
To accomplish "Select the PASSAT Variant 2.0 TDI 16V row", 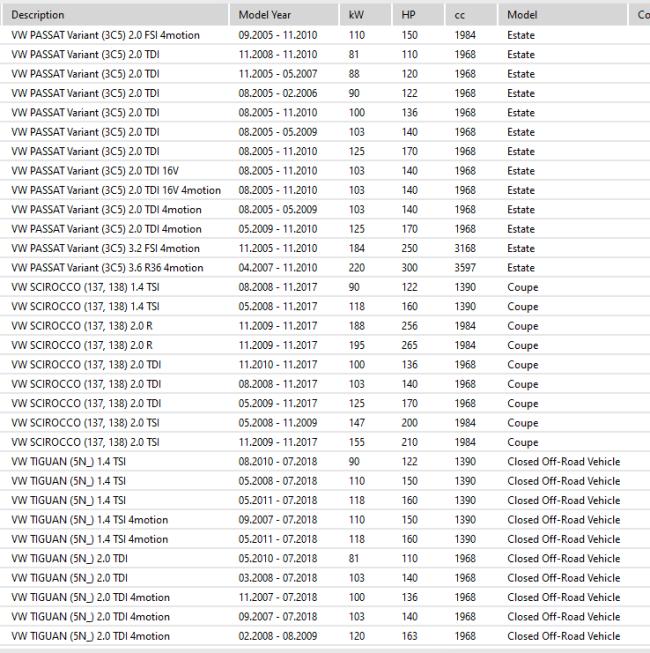I will click(325, 171).
